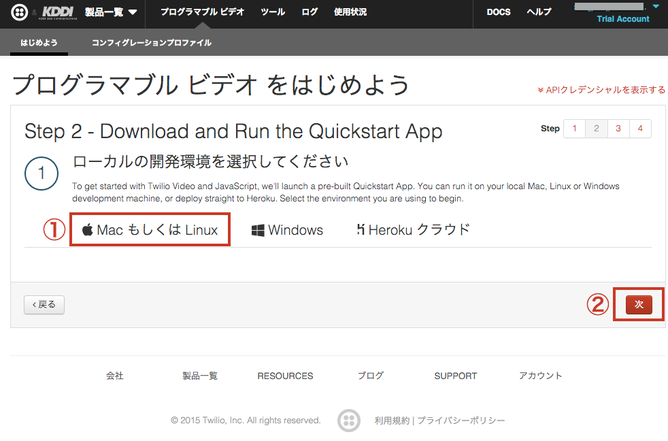Open ヘルプ in top bar
The height and width of the screenshot is (441, 668).
(539, 12)
